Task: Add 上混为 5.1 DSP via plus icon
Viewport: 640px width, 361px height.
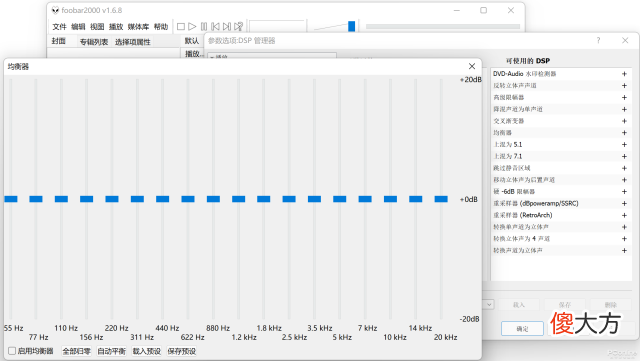Action: point(624,145)
